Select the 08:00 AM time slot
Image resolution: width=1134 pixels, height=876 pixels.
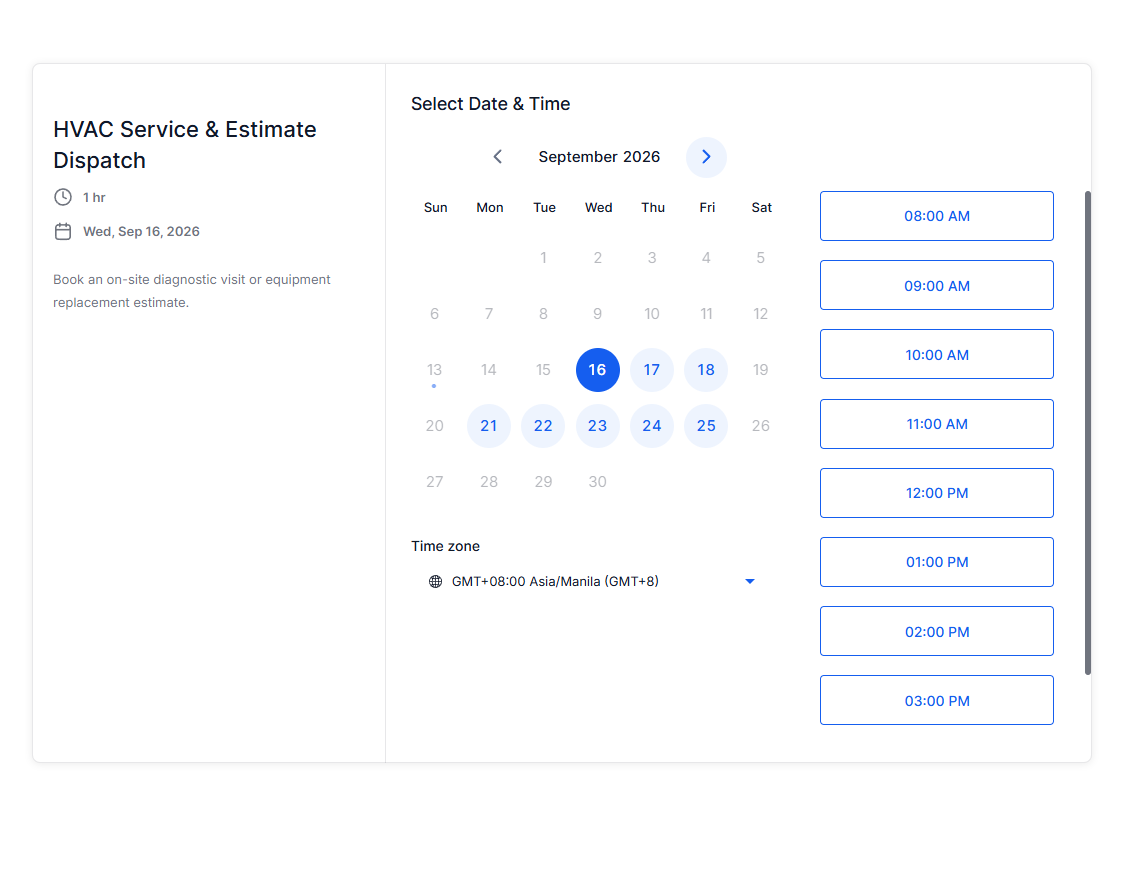coord(937,216)
